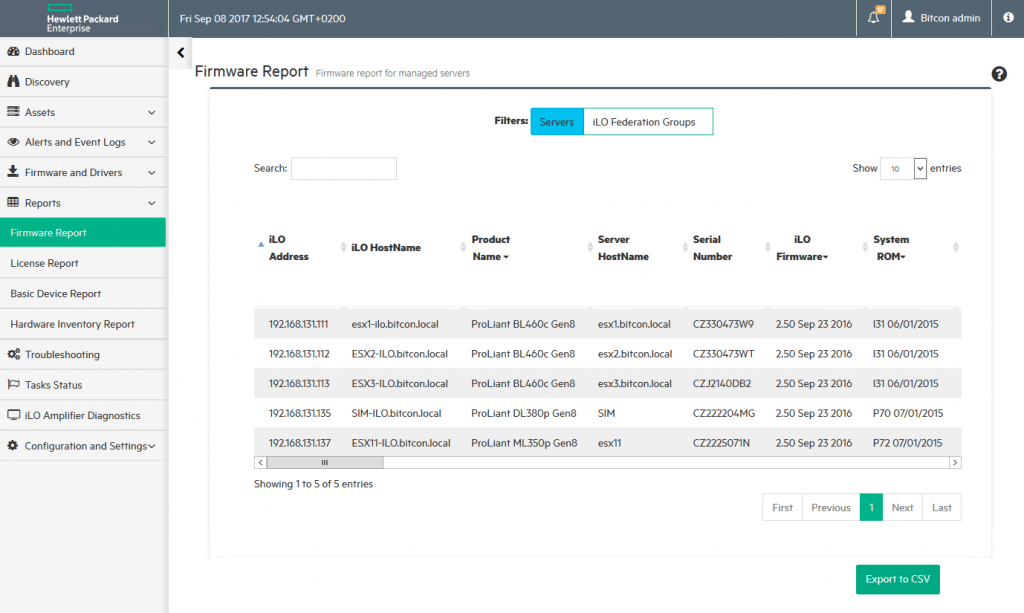Go to the Next page
This screenshot has width=1024, height=613.
(x=903, y=507)
